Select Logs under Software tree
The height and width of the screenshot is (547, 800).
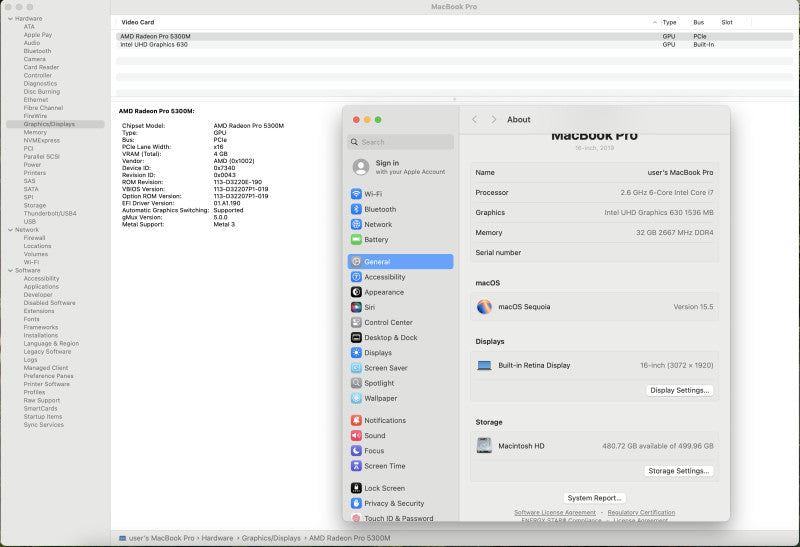31,360
